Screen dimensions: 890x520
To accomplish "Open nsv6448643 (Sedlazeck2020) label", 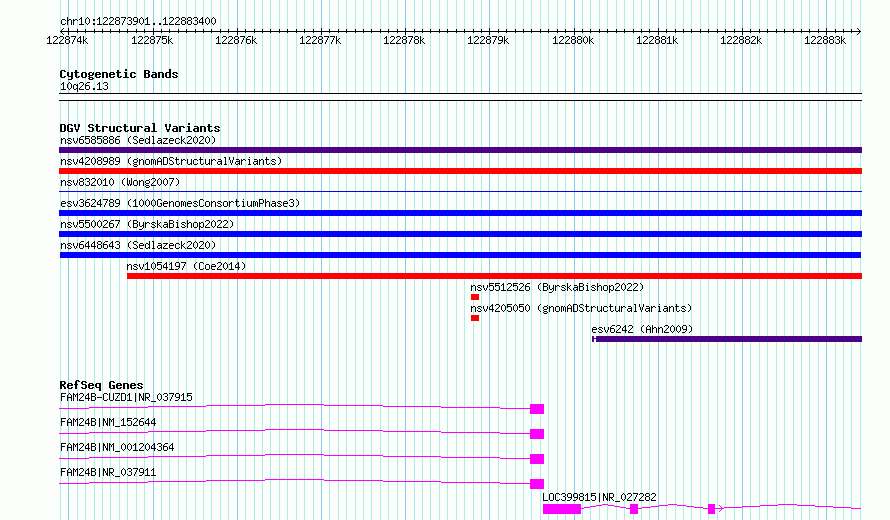I will (x=138, y=245).
